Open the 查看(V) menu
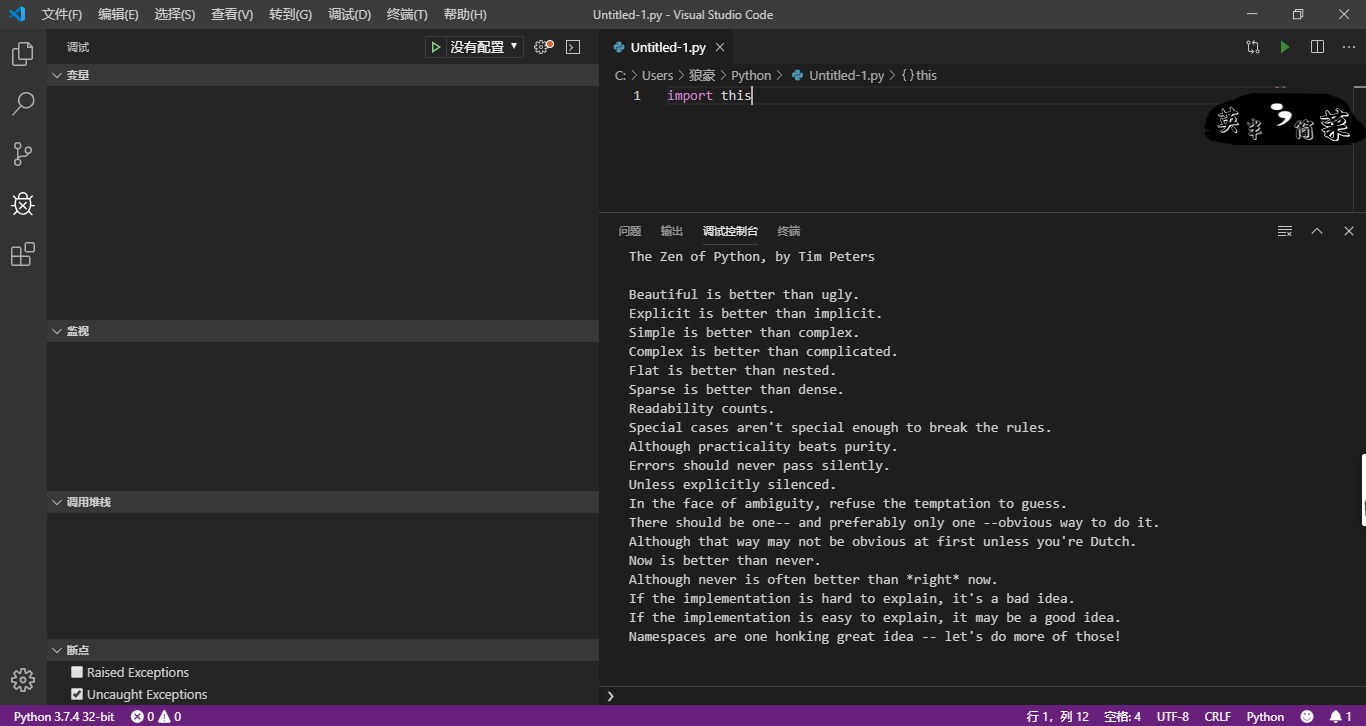 click(232, 14)
